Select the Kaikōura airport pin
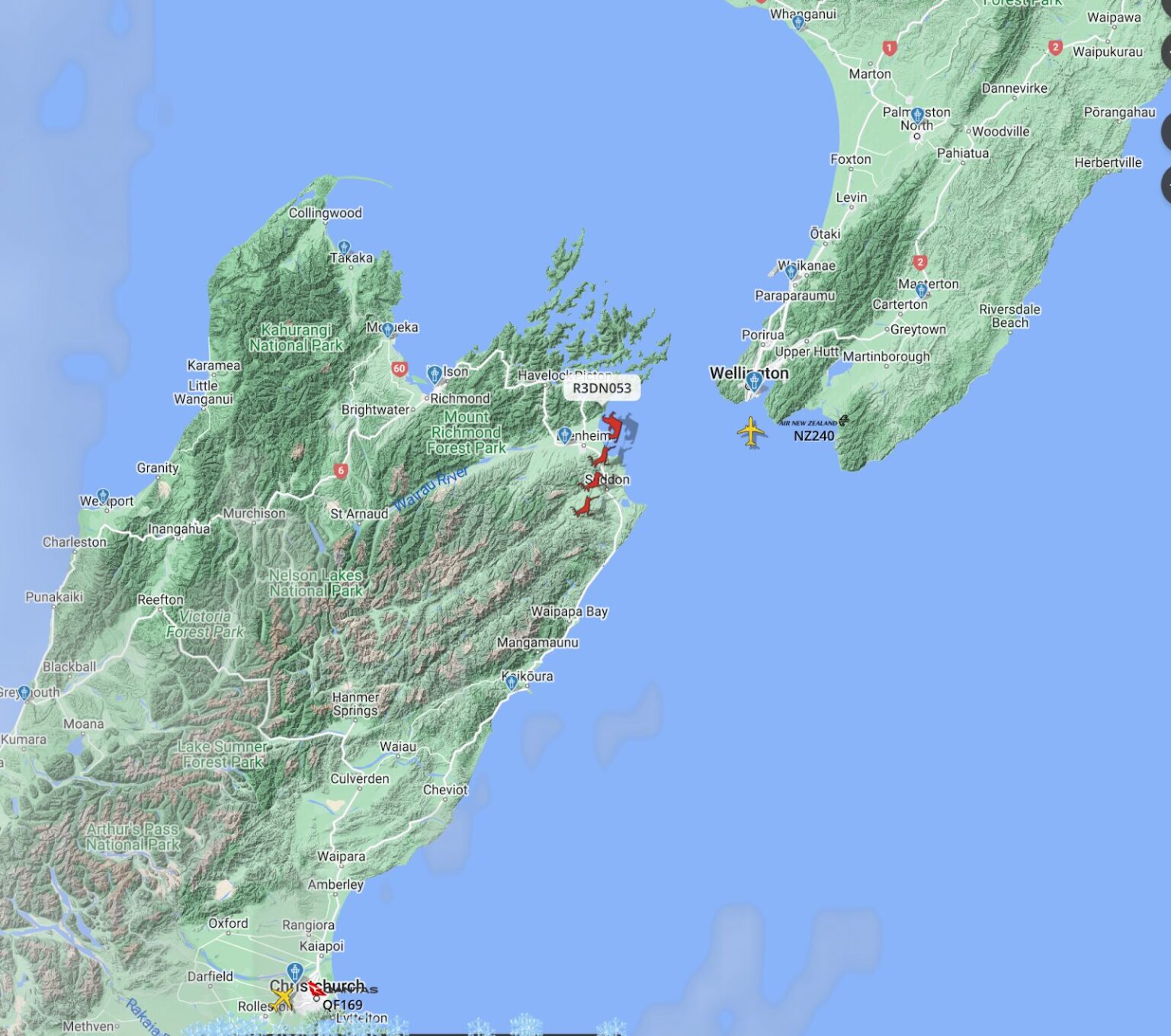This screenshot has height=1036, width=1171. coord(512,682)
